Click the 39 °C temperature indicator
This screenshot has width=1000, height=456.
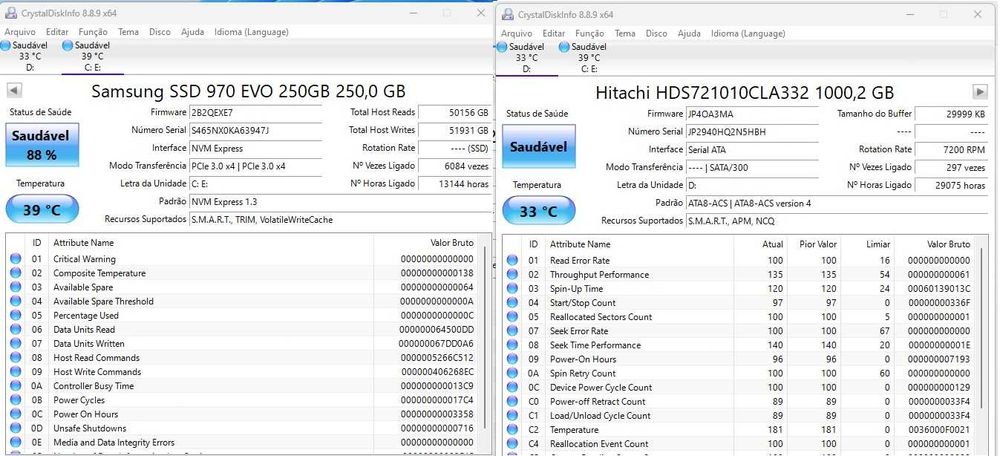pyautogui.click(x=42, y=210)
